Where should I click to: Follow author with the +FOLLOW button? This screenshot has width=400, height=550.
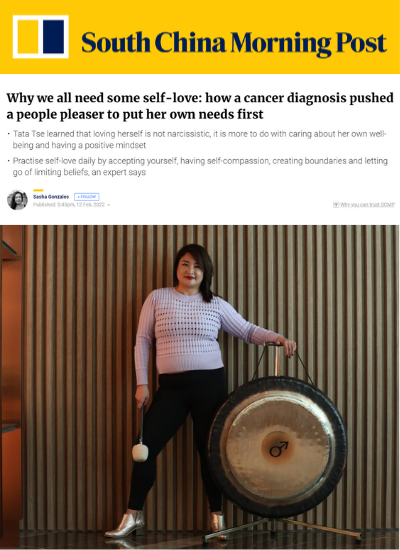pos(87,197)
